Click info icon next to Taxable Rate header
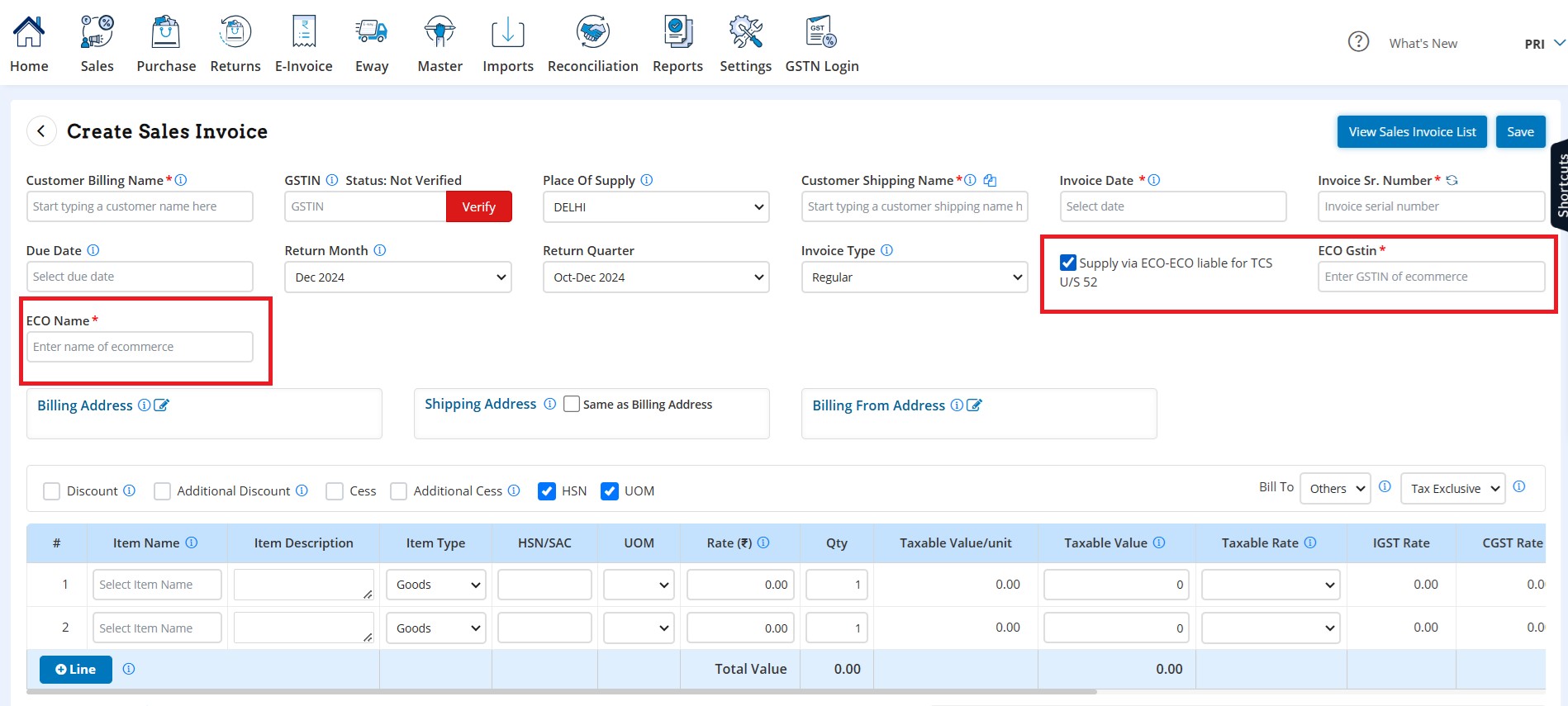Viewport: 1568px width, 706px height. [1310, 543]
